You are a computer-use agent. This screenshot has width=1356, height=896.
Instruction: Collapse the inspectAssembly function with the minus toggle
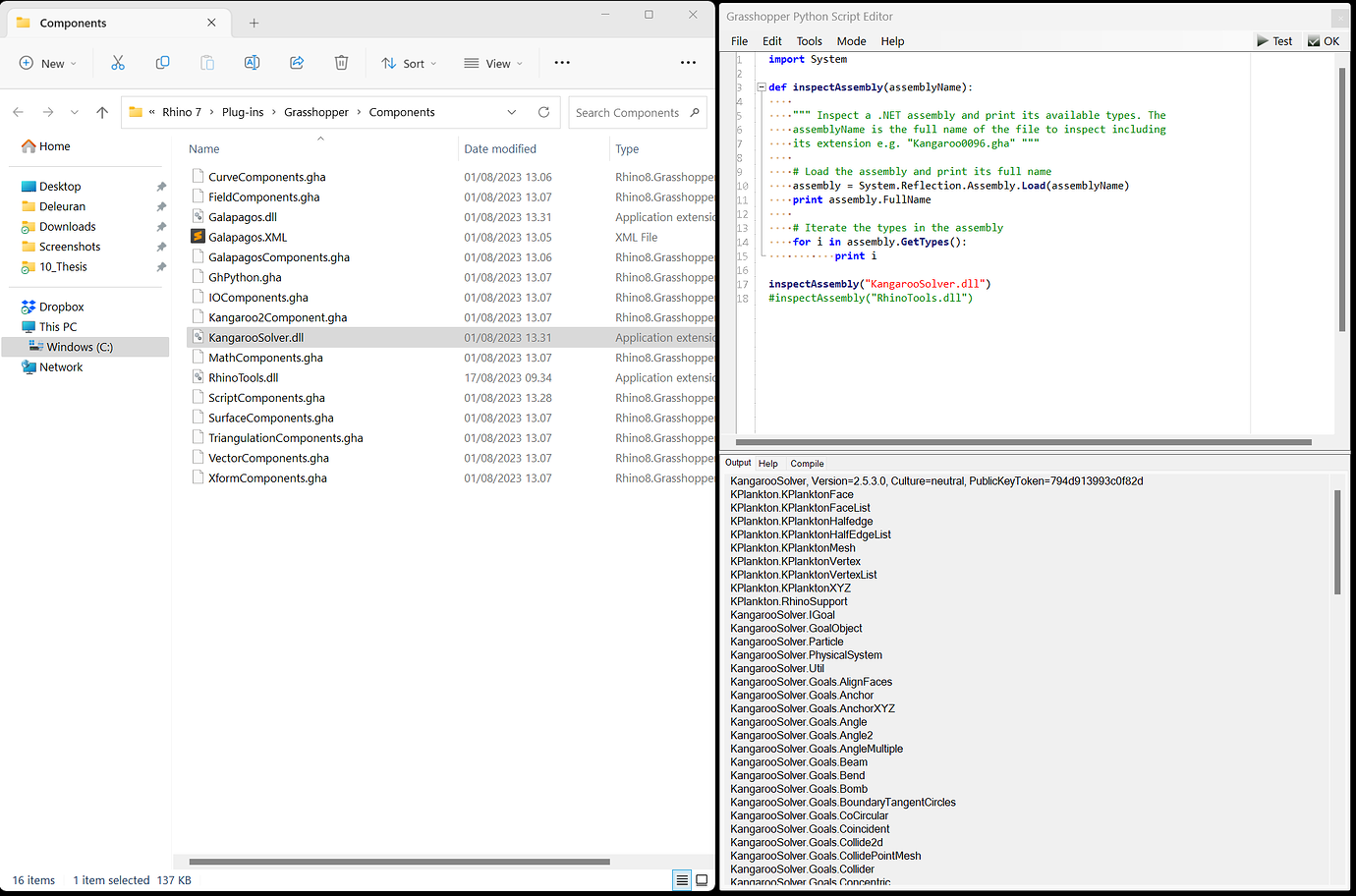(761, 86)
